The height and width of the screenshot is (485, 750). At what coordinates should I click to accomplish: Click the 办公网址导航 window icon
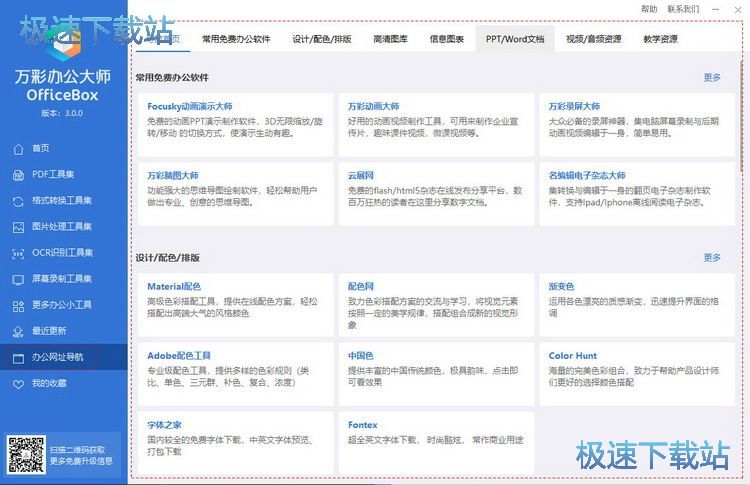(x=18, y=358)
